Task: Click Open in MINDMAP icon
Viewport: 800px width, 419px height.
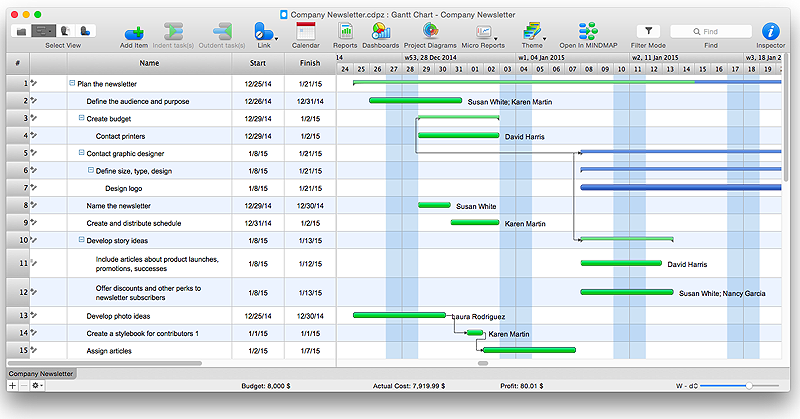Action: [588, 32]
